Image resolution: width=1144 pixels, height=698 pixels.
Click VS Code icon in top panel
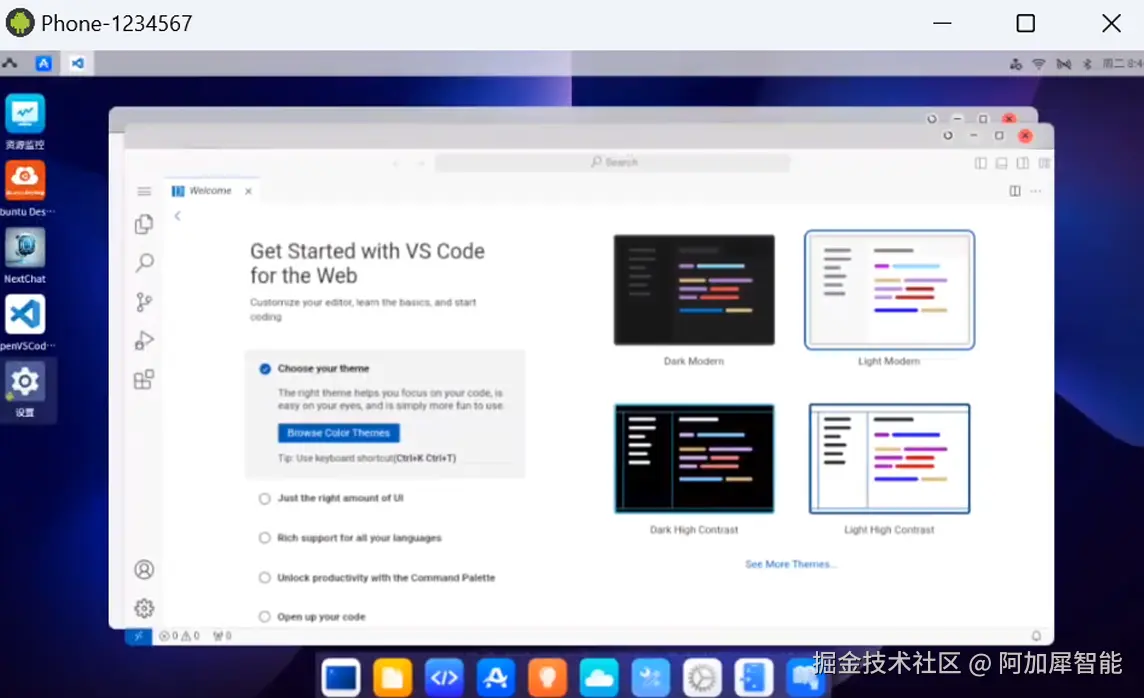[x=77, y=63]
